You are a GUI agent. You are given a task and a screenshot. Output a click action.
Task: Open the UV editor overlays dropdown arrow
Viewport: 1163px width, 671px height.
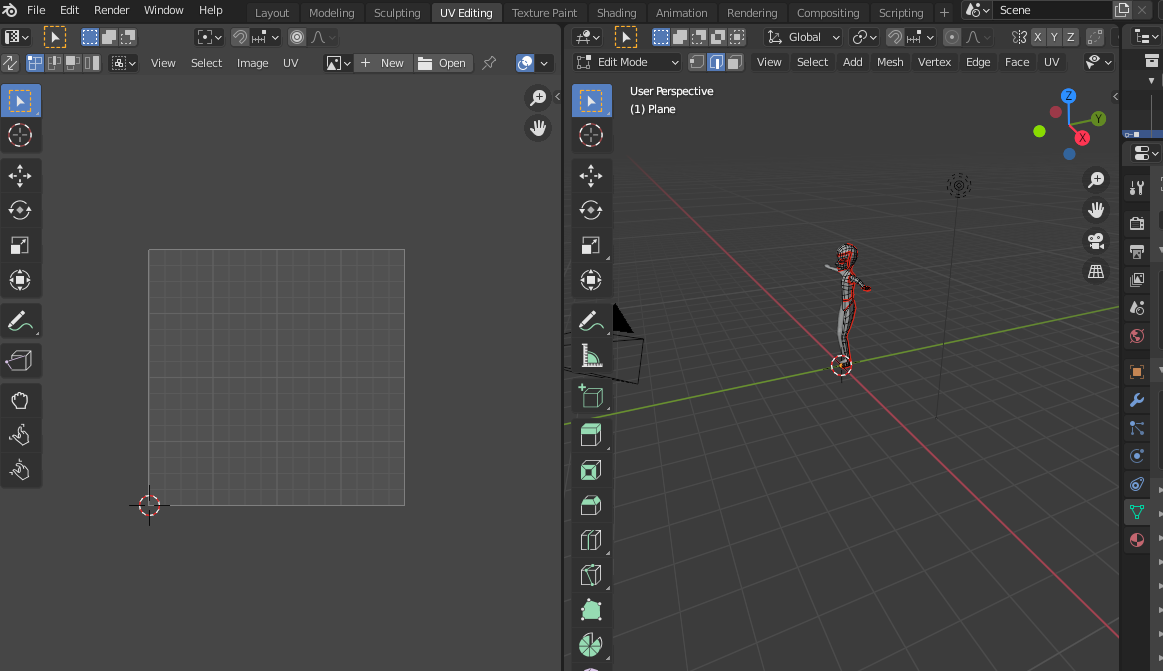(x=545, y=63)
